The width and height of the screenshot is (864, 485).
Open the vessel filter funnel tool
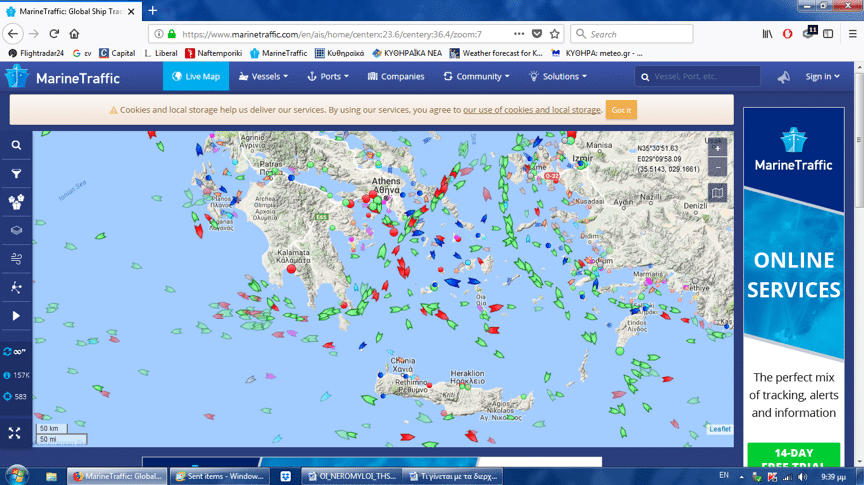point(16,174)
